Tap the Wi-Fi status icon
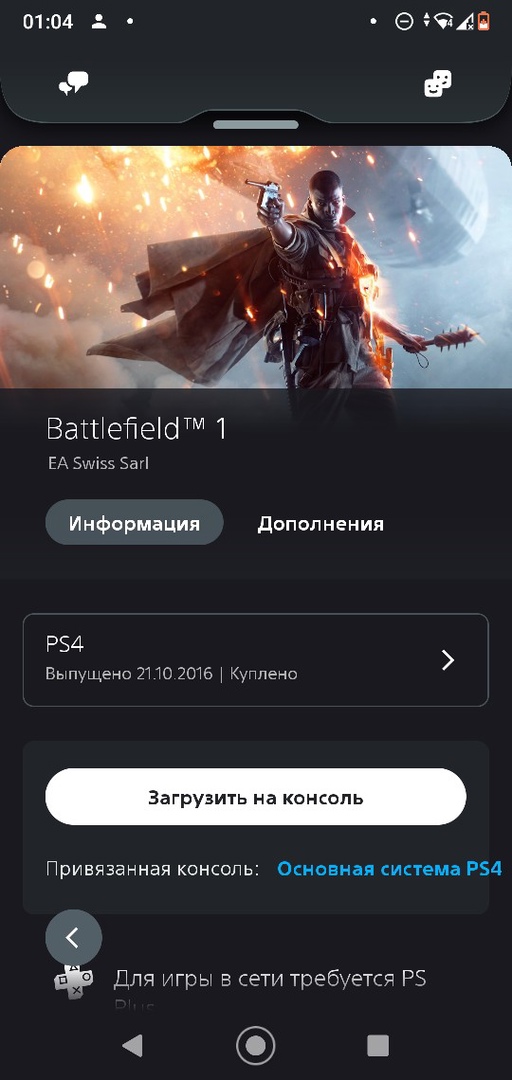Image resolution: width=512 pixels, height=1080 pixels. tap(445, 21)
